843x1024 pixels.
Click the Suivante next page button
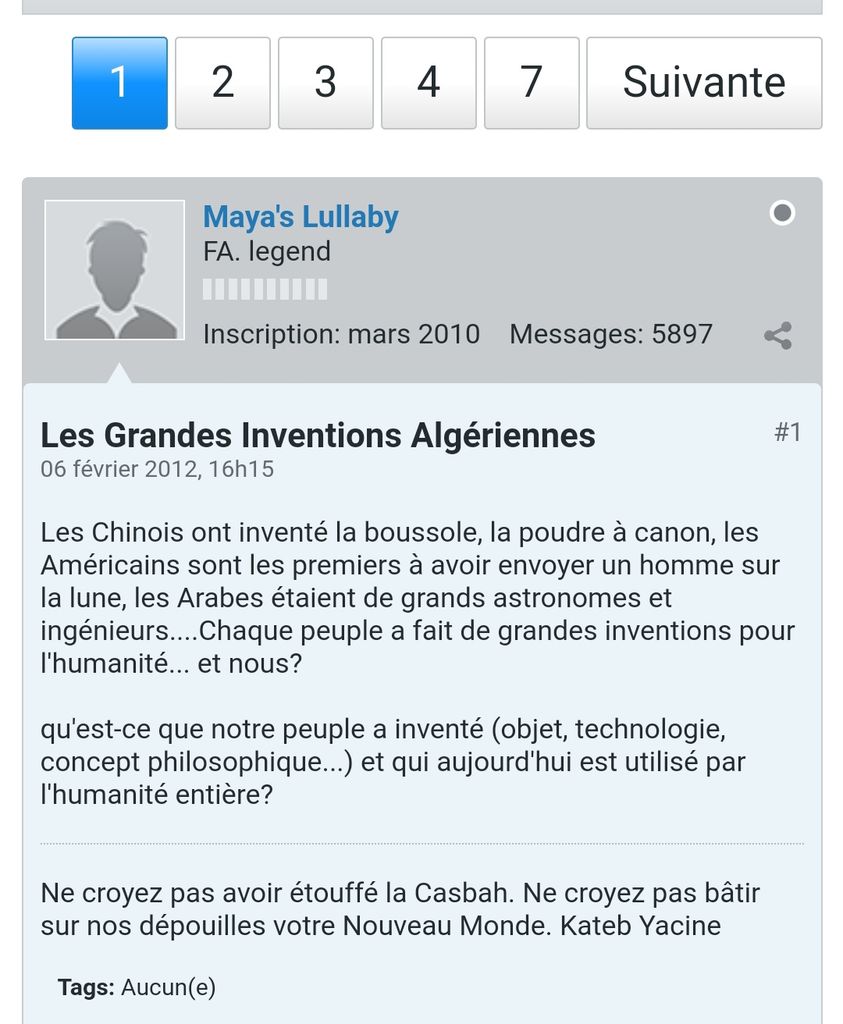click(x=703, y=83)
